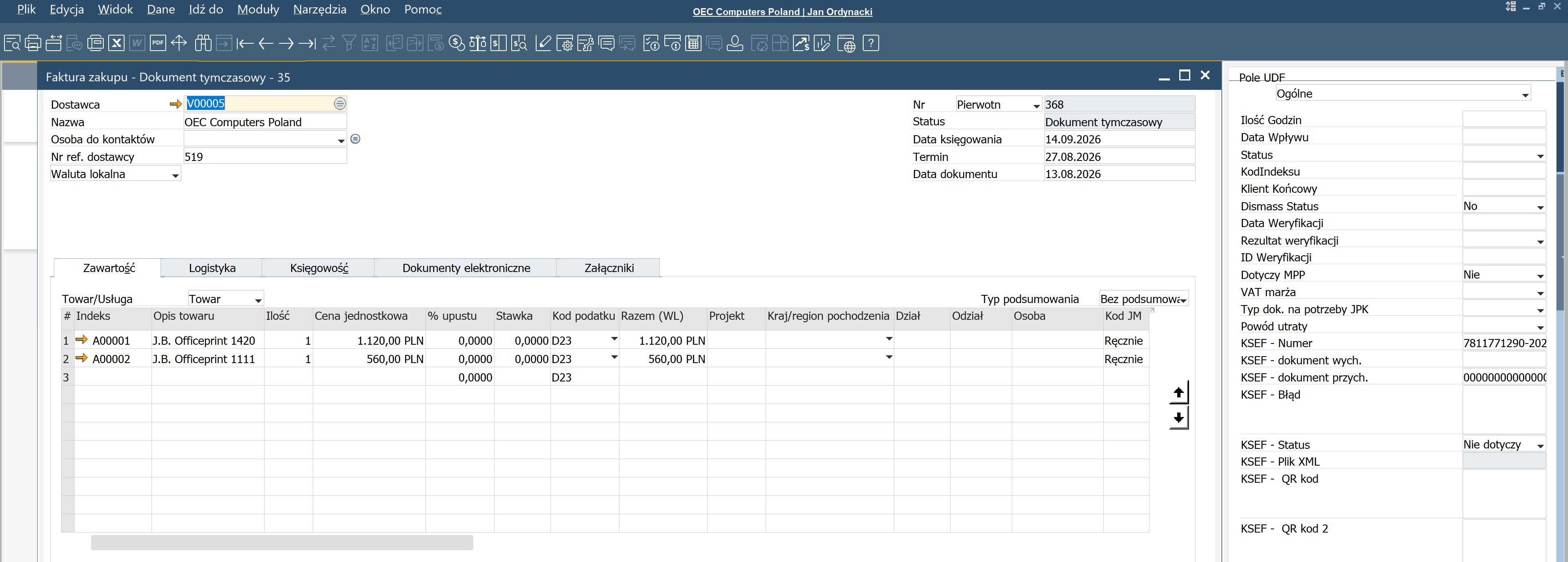Open gross profit dollar-coin icon

[457, 43]
